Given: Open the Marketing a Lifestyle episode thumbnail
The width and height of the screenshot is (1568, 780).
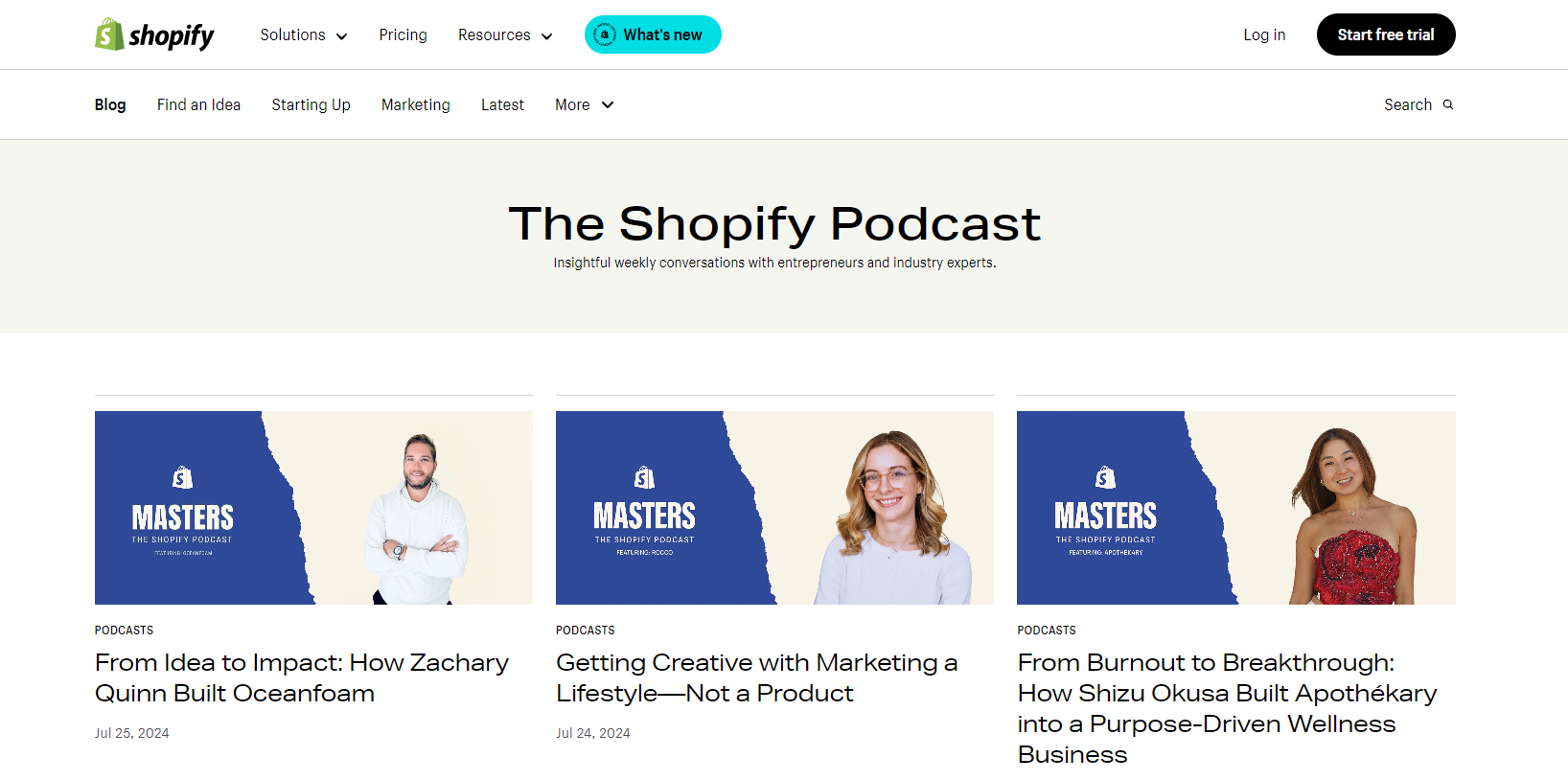Looking at the screenshot, I should tap(774, 508).
